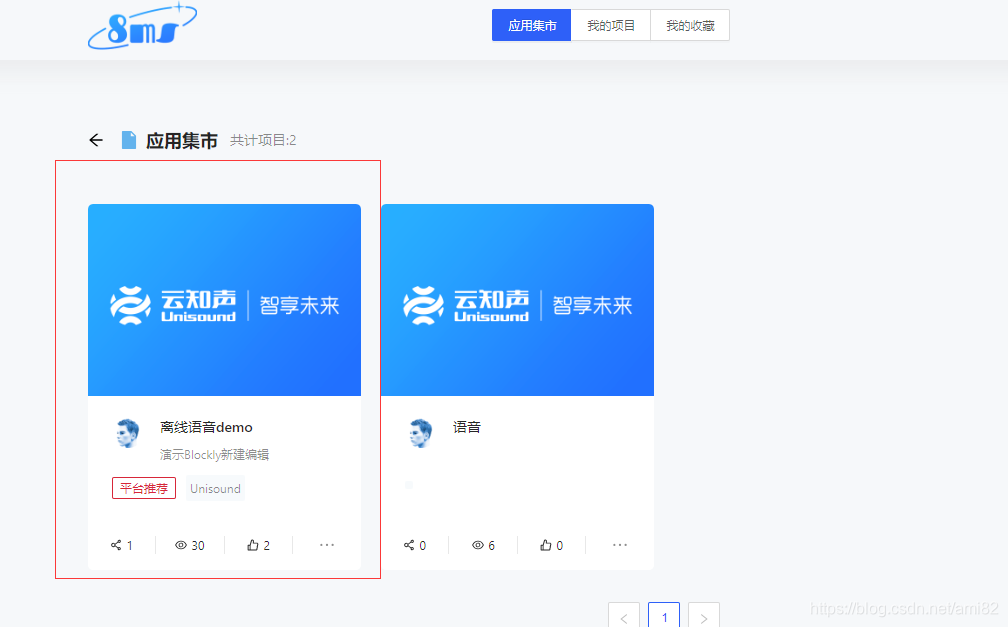Screen dimensions: 1008x627
Task: Open the more options menu on 离线语音demo
Action: 327,545
